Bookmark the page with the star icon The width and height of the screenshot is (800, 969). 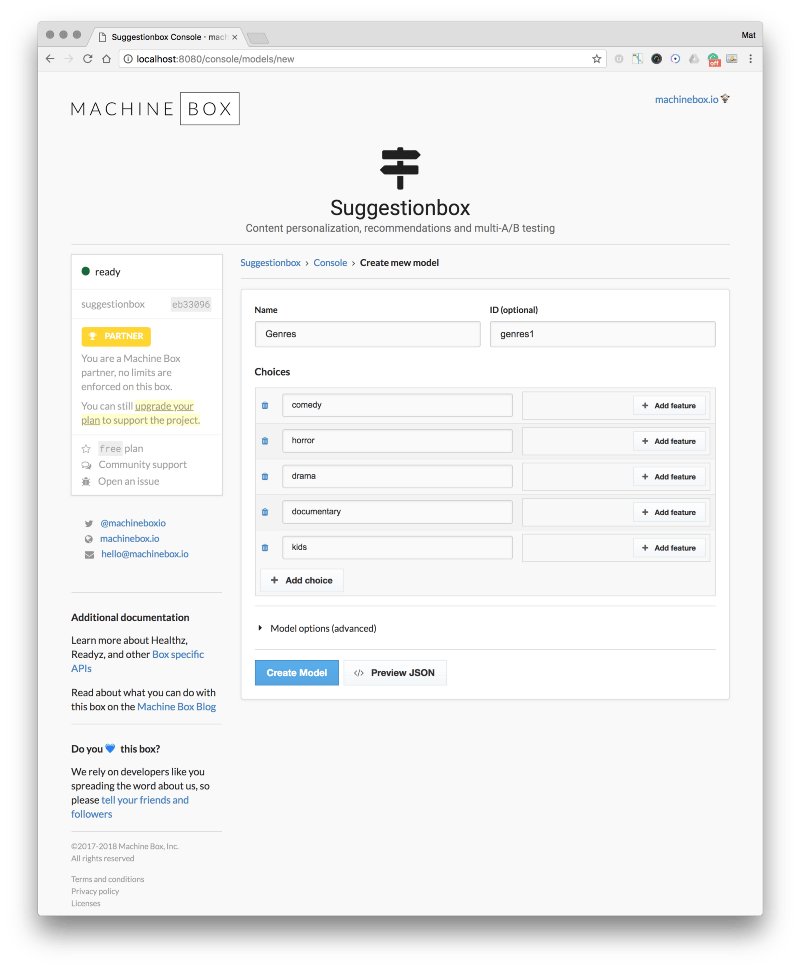(596, 59)
